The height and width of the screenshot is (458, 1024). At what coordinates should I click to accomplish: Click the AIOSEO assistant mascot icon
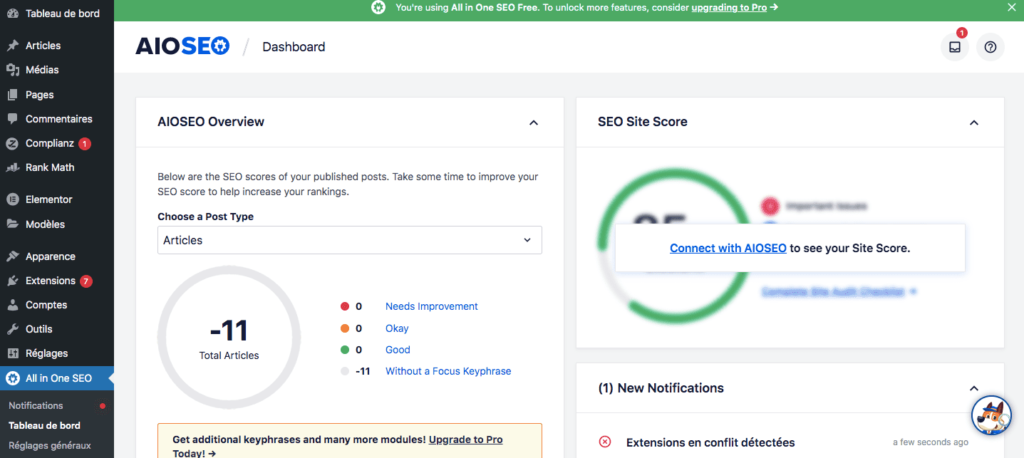(x=991, y=415)
